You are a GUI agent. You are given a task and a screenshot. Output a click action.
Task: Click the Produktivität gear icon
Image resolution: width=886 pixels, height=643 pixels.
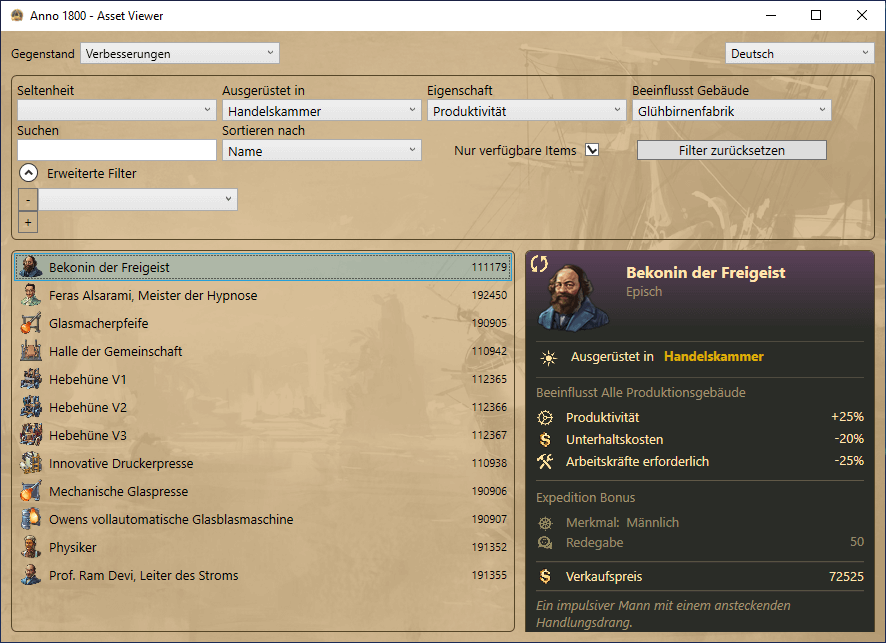click(x=545, y=418)
